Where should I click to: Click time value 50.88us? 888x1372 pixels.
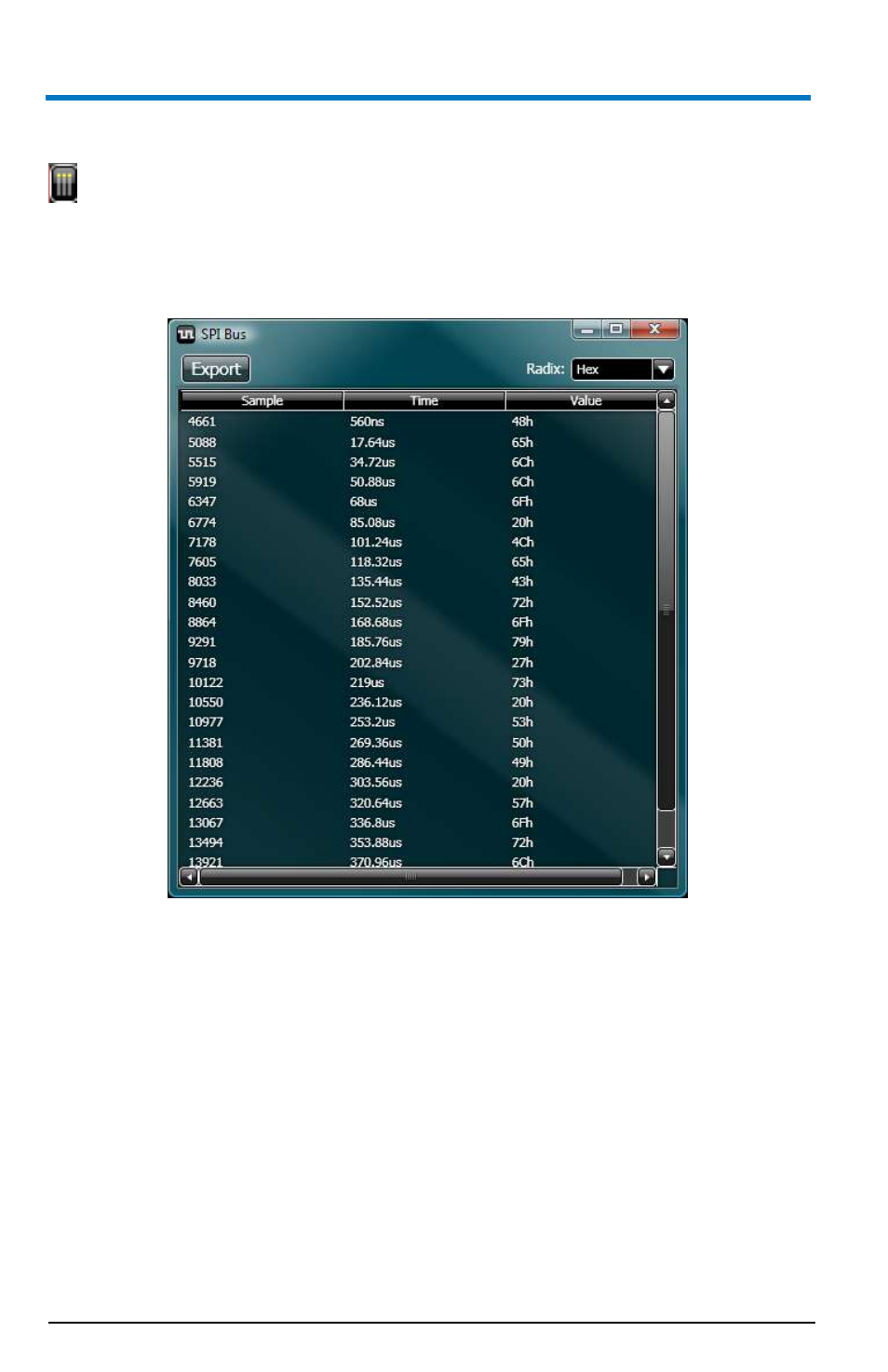[372, 482]
